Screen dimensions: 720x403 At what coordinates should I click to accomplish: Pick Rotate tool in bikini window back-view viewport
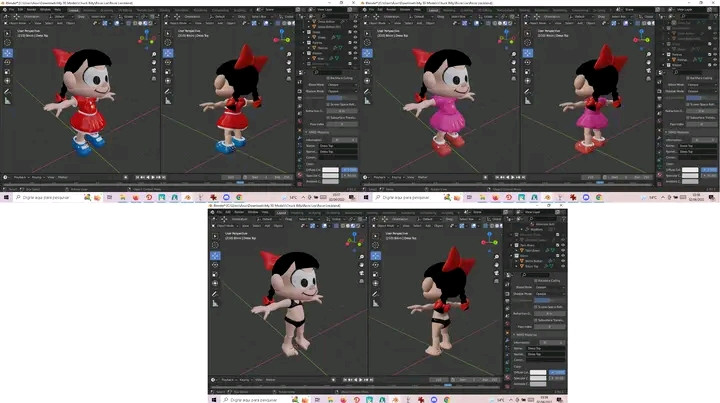tap(376, 265)
